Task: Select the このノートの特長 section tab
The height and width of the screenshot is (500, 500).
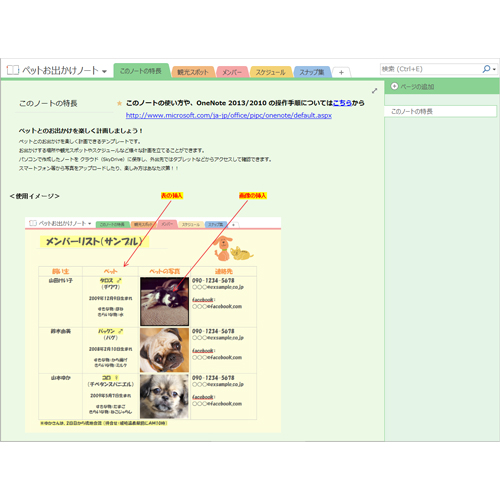Action: pos(141,71)
